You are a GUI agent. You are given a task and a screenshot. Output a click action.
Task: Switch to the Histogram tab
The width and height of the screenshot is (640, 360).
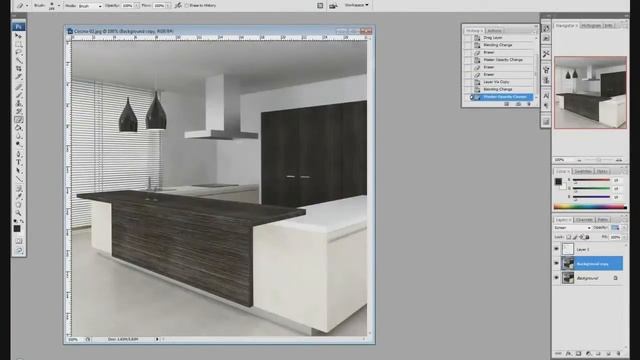coord(591,25)
